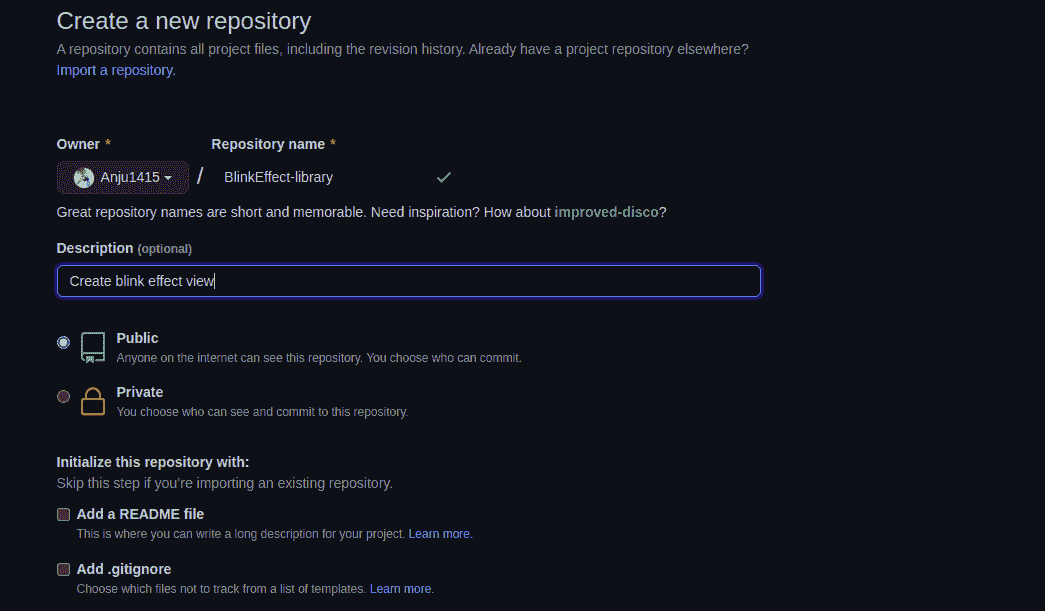The height and width of the screenshot is (611, 1045).
Task: Use the improved-disco name suggestion
Action: [x=606, y=212]
